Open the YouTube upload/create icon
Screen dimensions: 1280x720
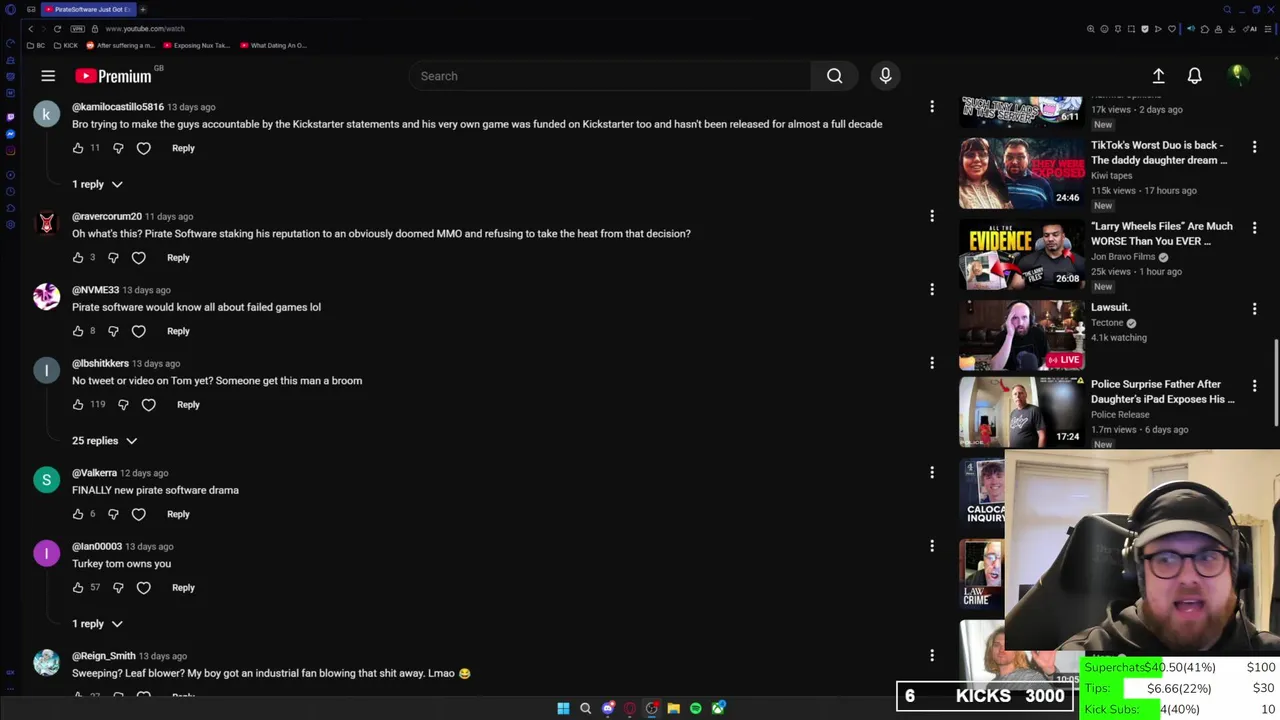click(x=1158, y=76)
